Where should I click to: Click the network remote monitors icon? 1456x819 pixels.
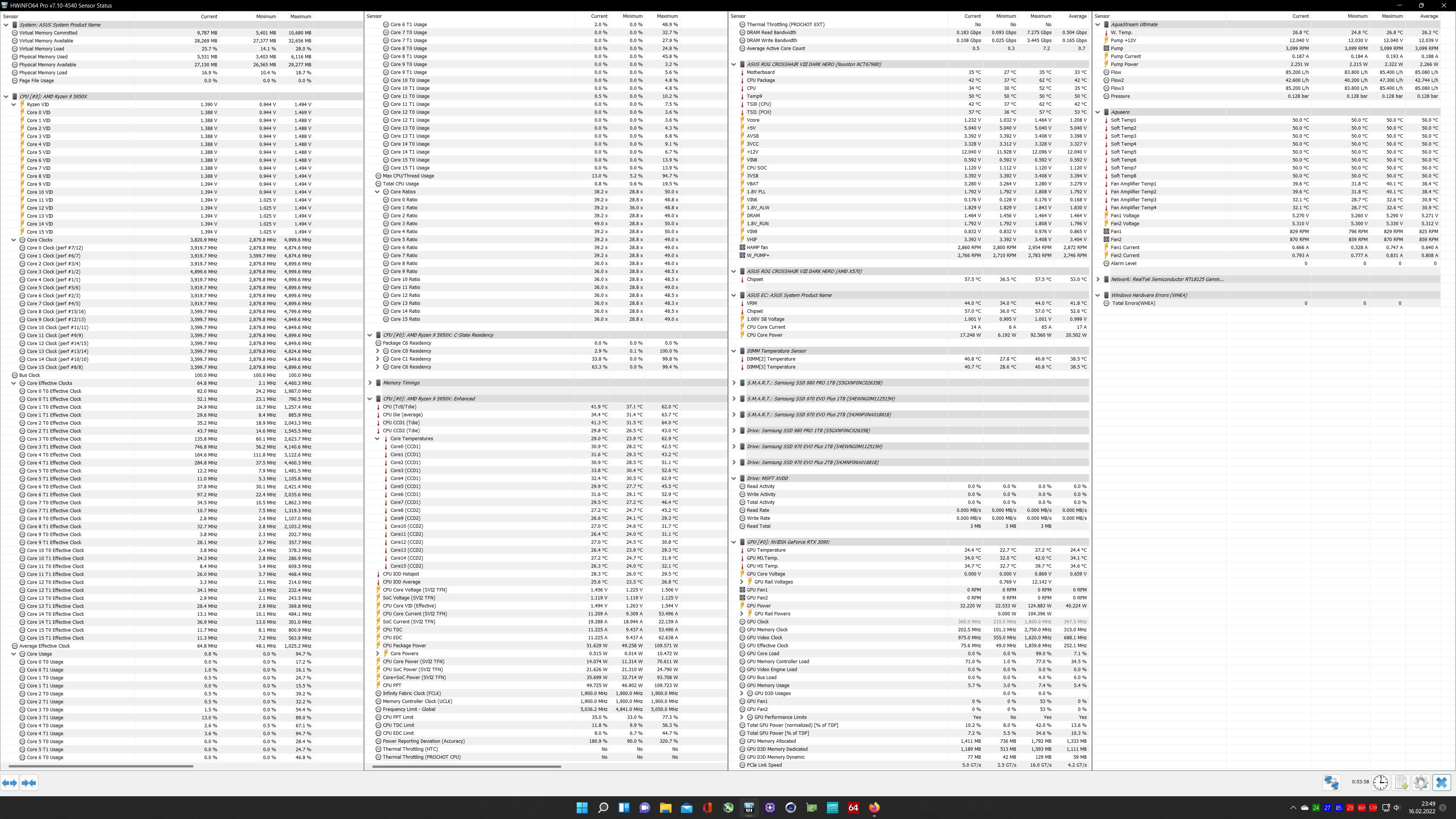pyautogui.click(x=1331, y=782)
